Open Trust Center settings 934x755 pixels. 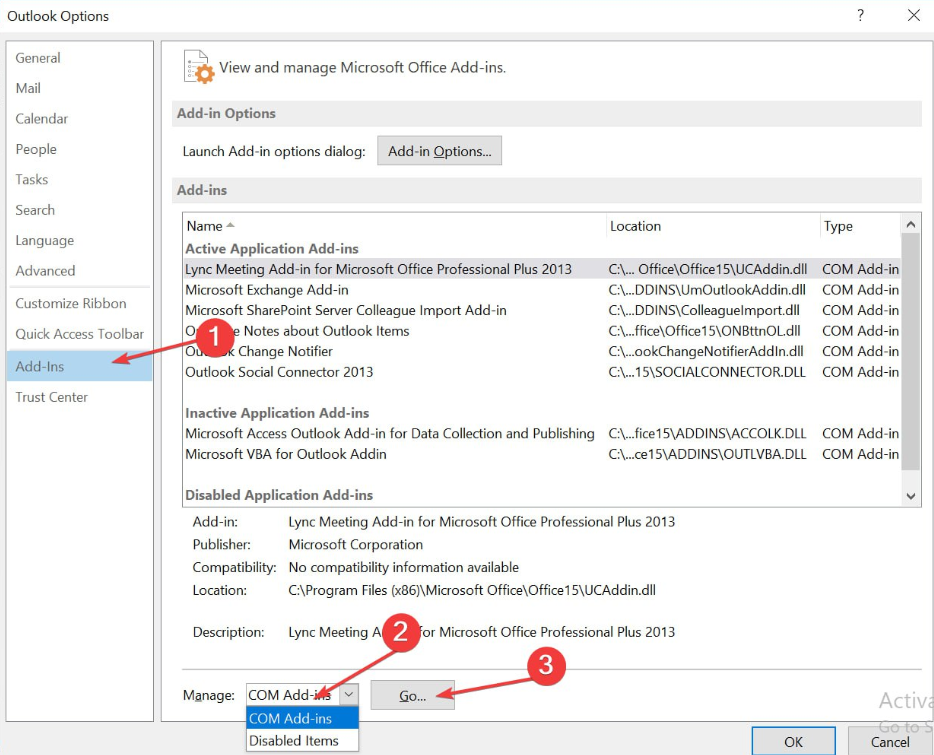click(x=51, y=397)
